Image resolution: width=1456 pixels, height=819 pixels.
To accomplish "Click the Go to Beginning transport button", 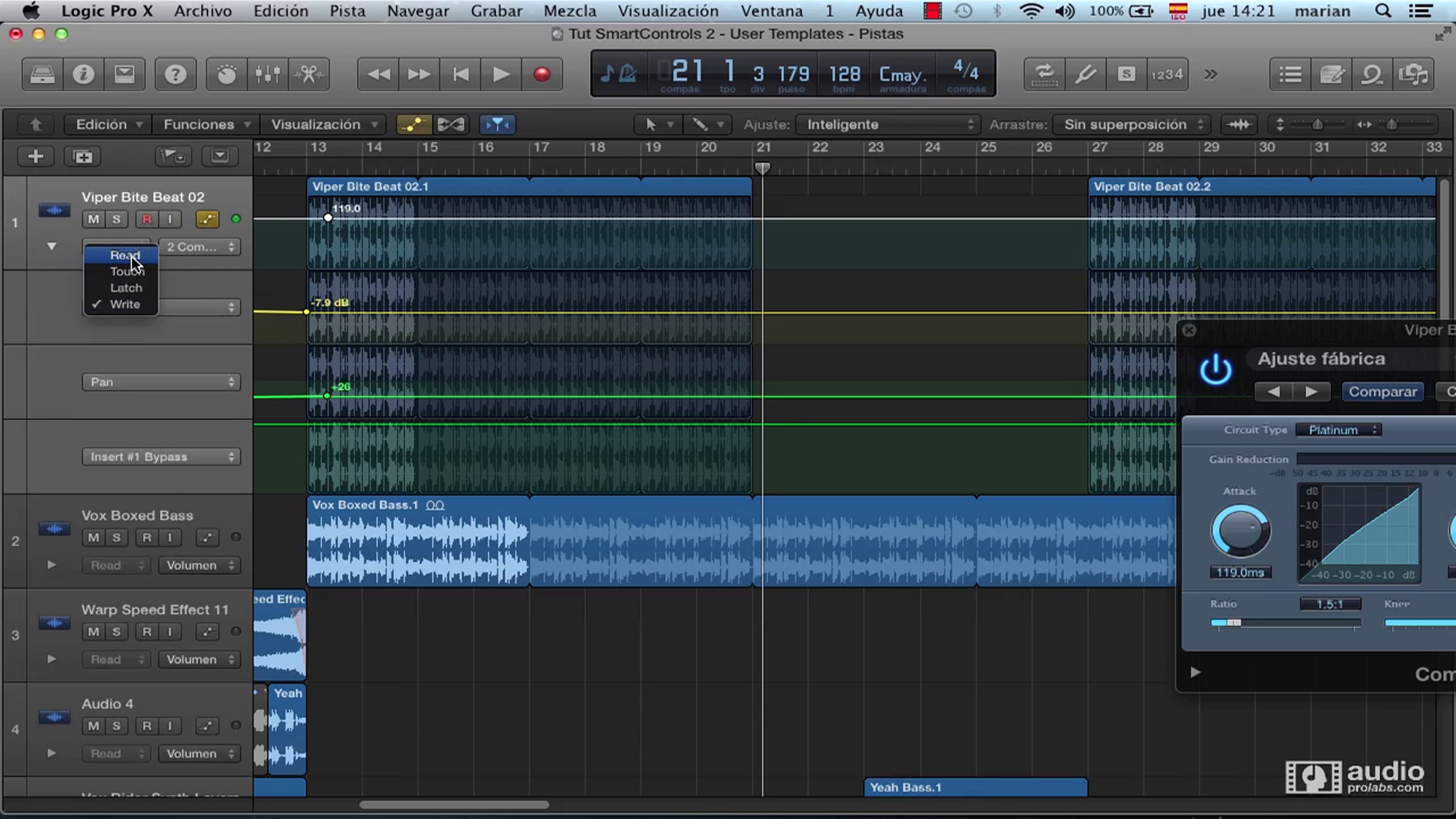I will 460,74.
